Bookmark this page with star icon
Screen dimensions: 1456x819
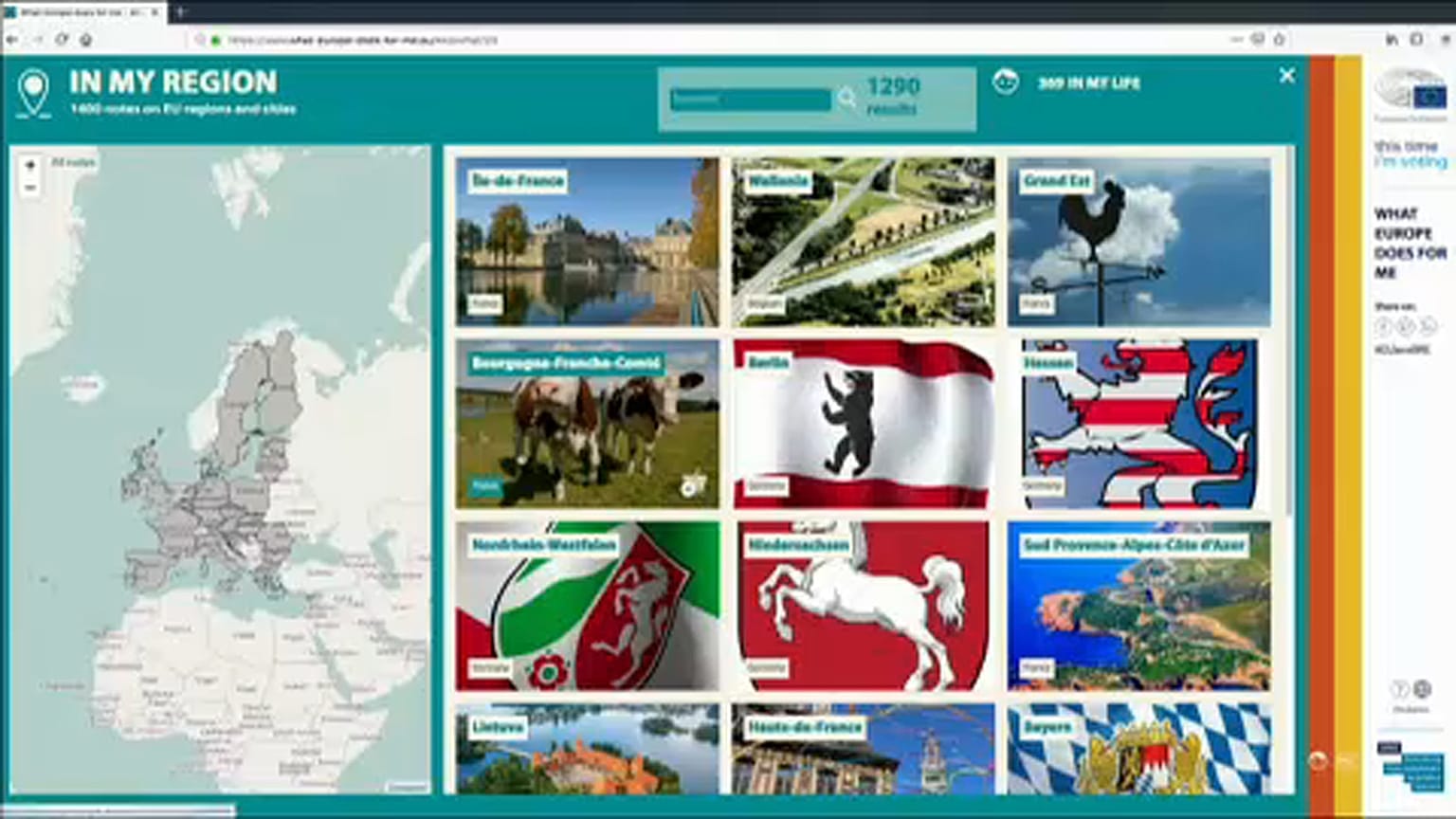point(1279,39)
